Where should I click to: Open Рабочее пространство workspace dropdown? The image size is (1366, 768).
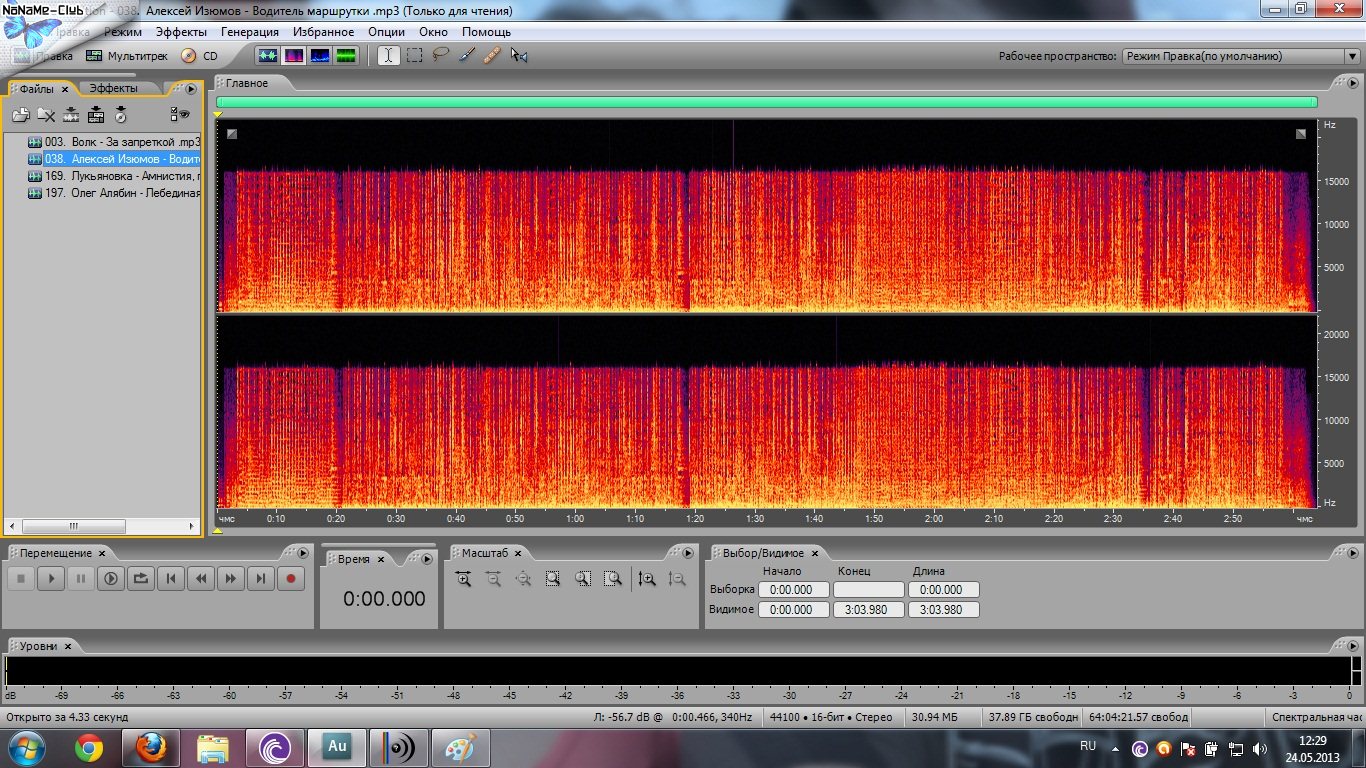(1240, 56)
